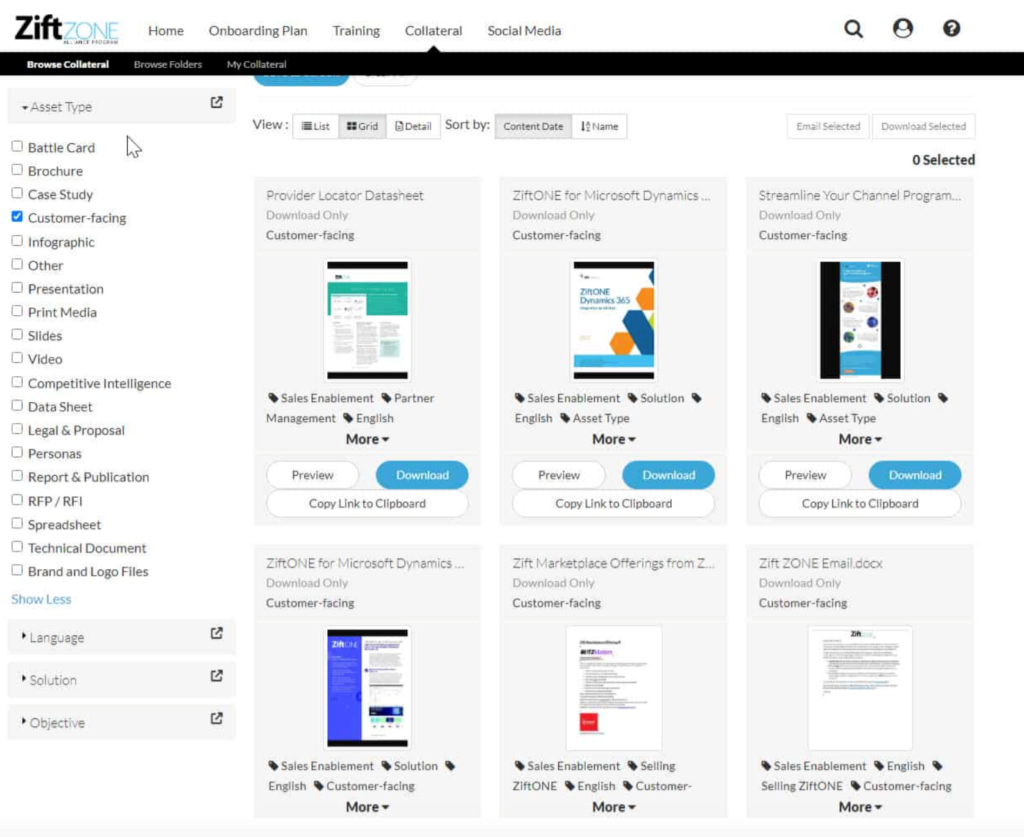This screenshot has height=837, width=1024.
Task: Expand More on Streamline Your Channel Program card
Action: [859, 439]
